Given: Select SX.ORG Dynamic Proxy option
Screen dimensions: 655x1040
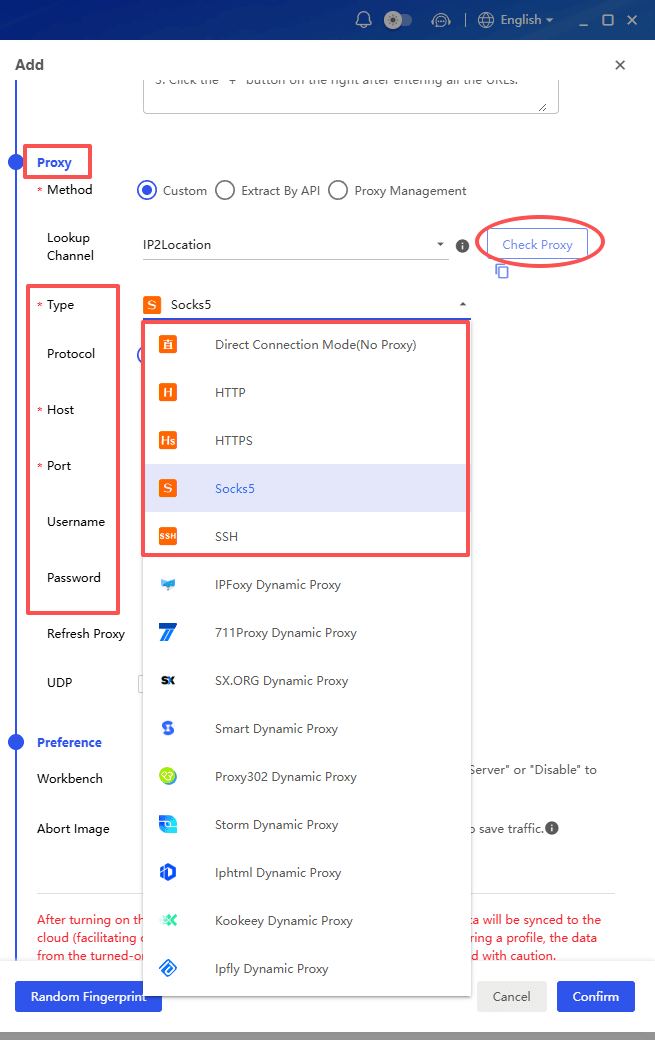Looking at the screenshot, I should [x=307, y=681].
